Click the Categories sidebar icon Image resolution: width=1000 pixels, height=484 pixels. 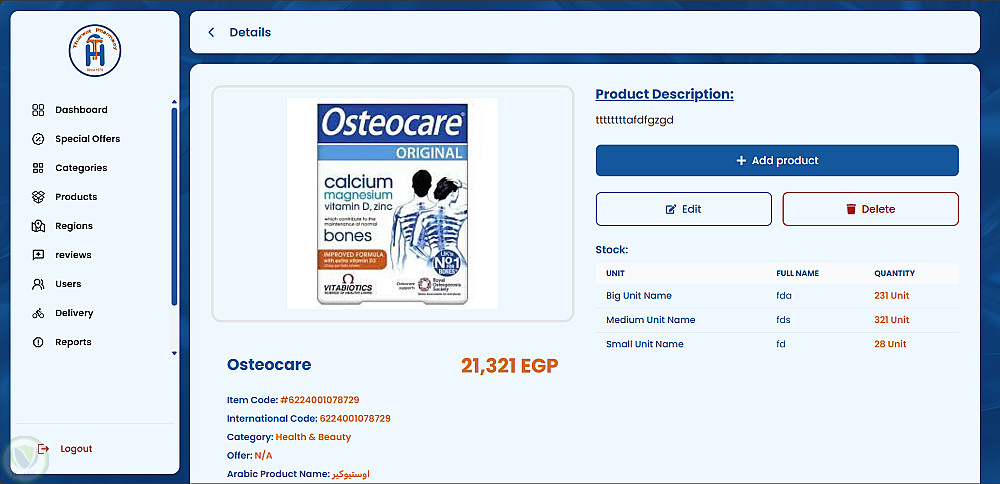(38, 168)
